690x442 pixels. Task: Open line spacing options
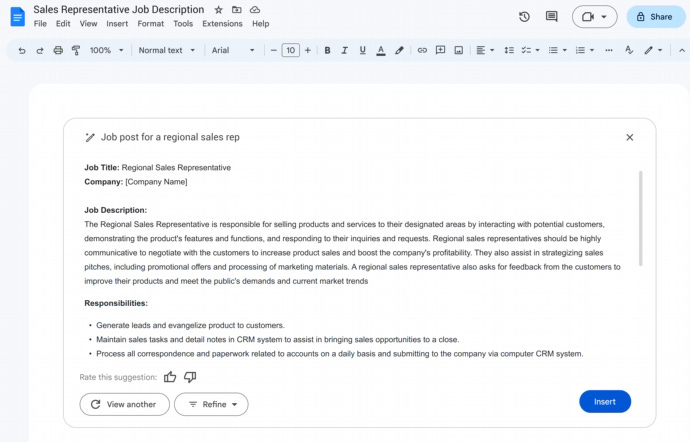point(509,50)
